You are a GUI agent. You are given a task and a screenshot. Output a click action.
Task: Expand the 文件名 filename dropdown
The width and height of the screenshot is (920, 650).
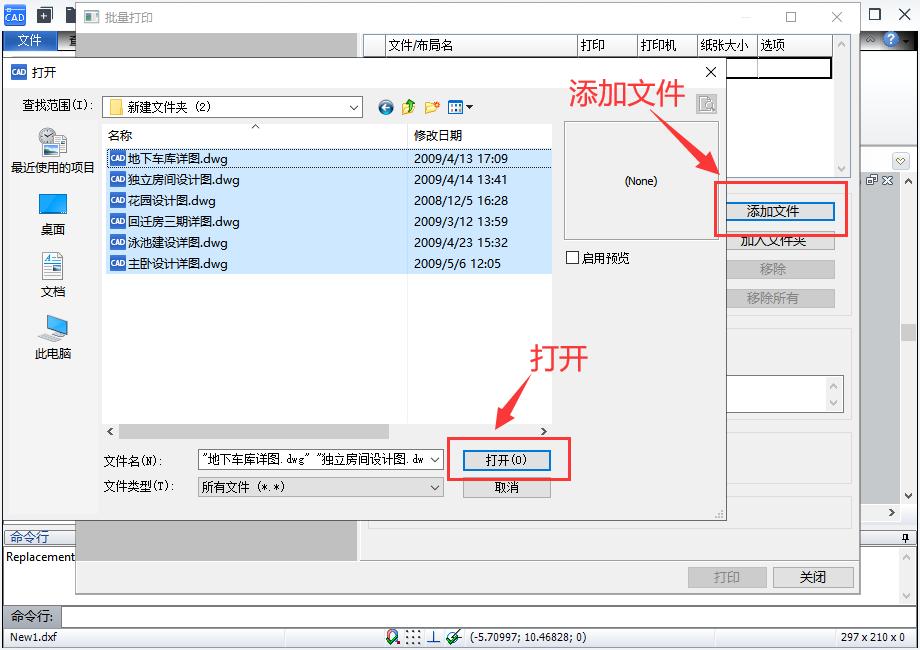click(434, 460)
